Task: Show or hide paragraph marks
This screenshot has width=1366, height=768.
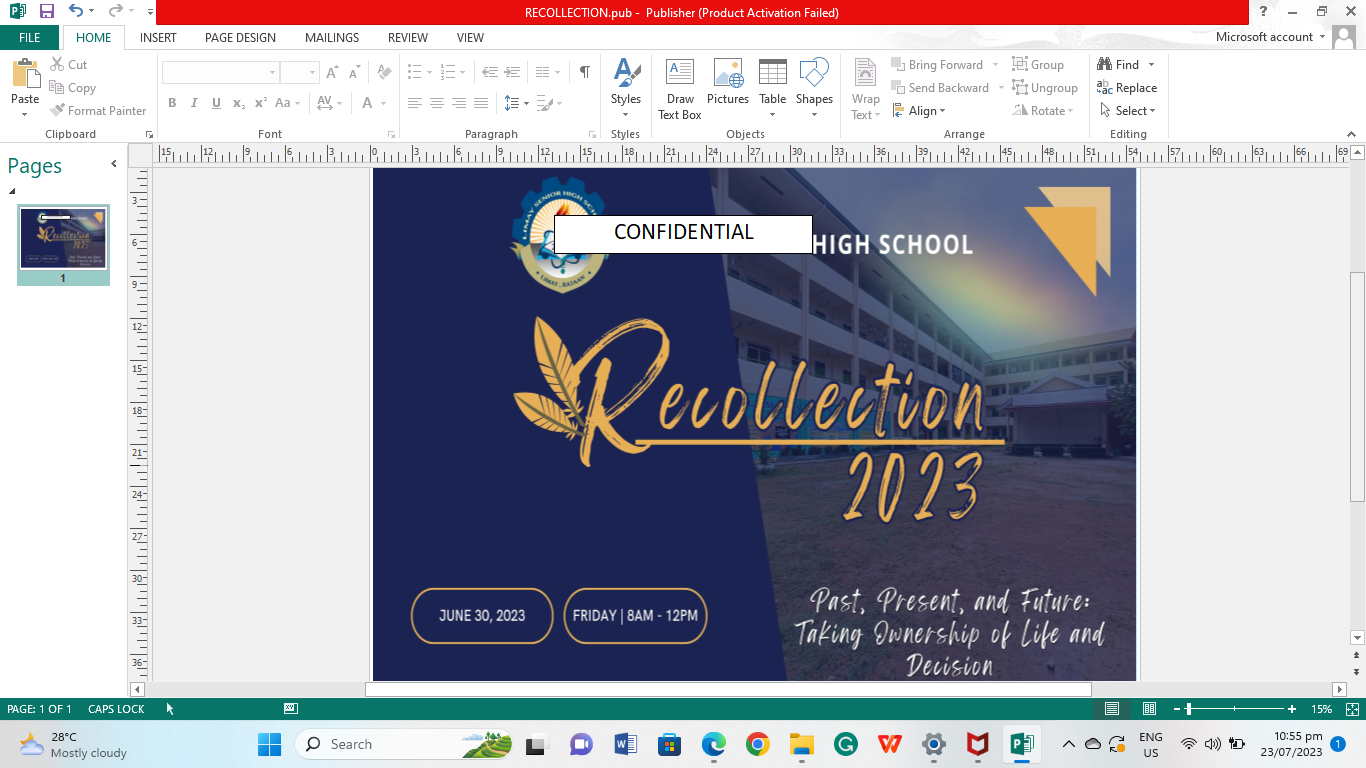Action: pos(584,72)
